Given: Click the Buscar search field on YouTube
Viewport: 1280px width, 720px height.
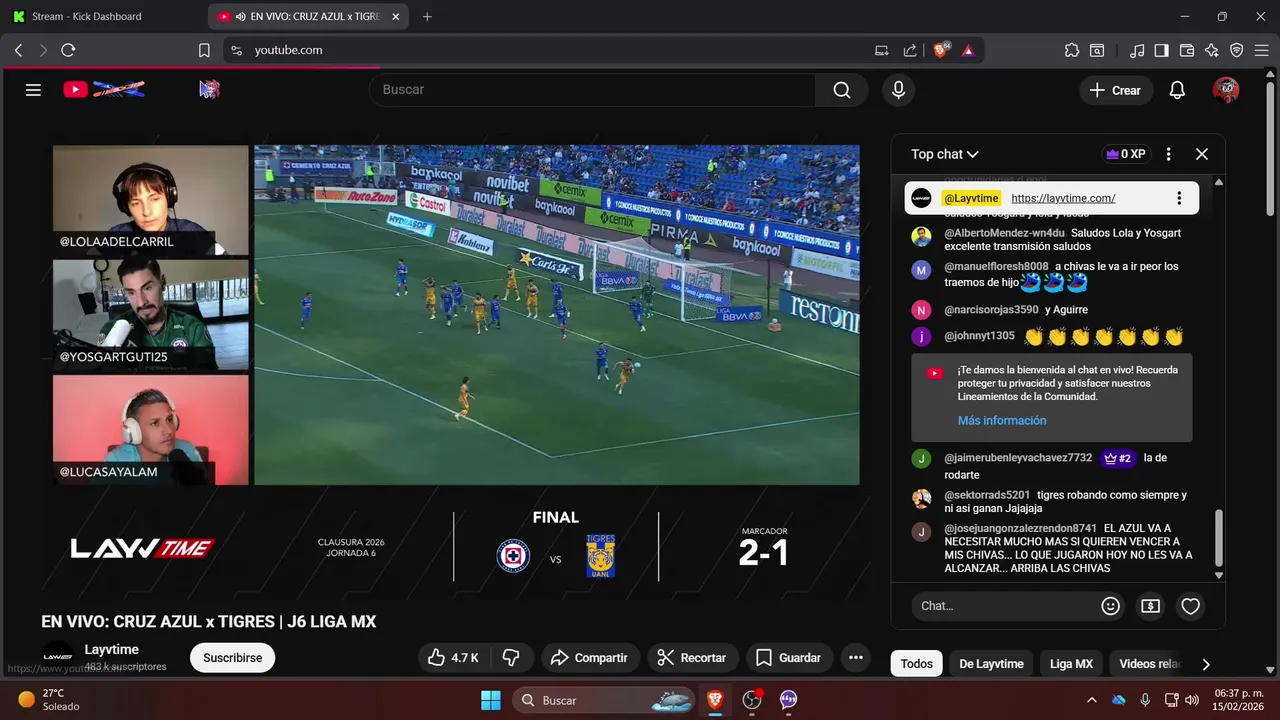Looking at the screenshot, I should coord(592,90).
